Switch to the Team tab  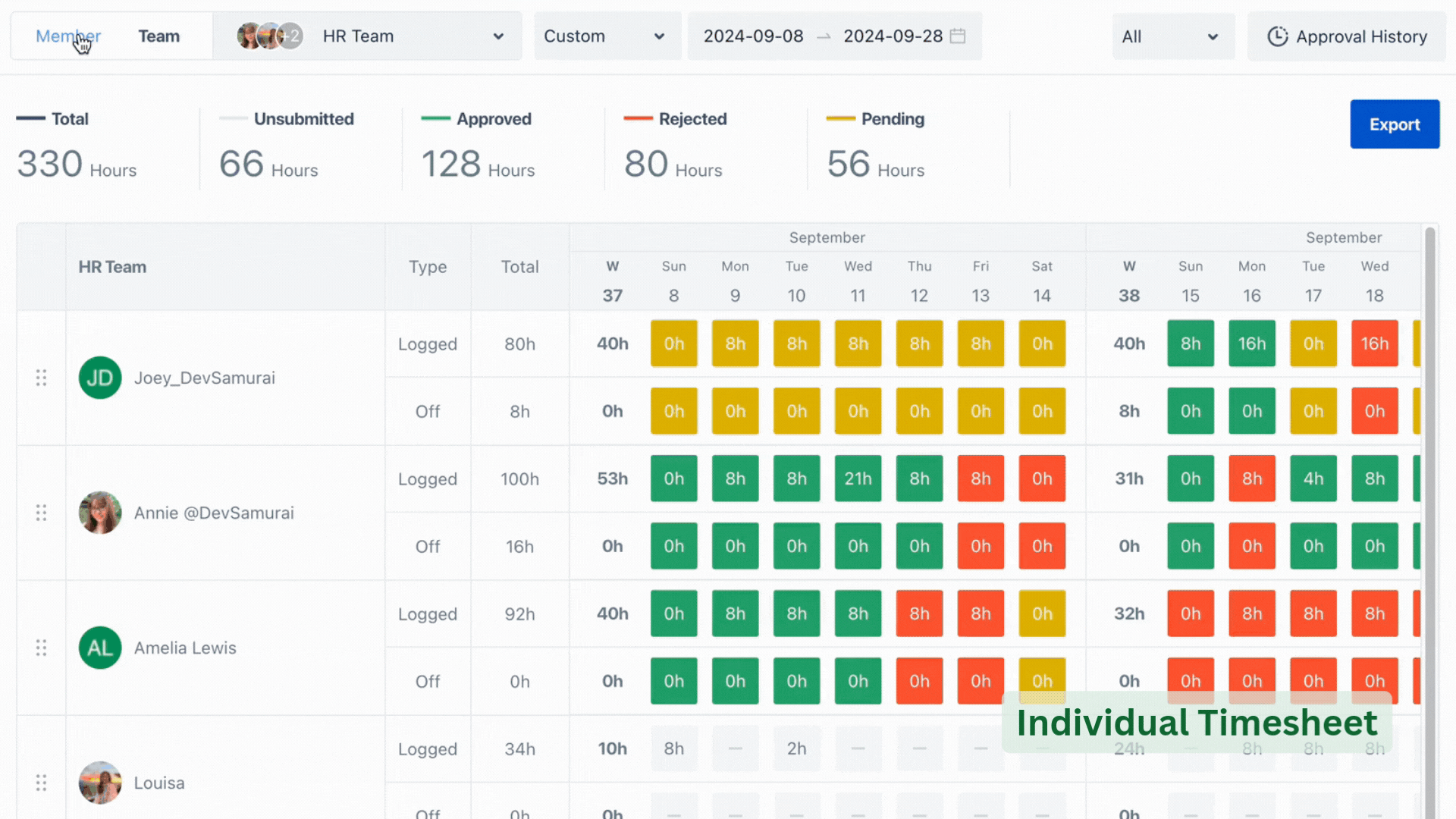[x=158, y=36]
